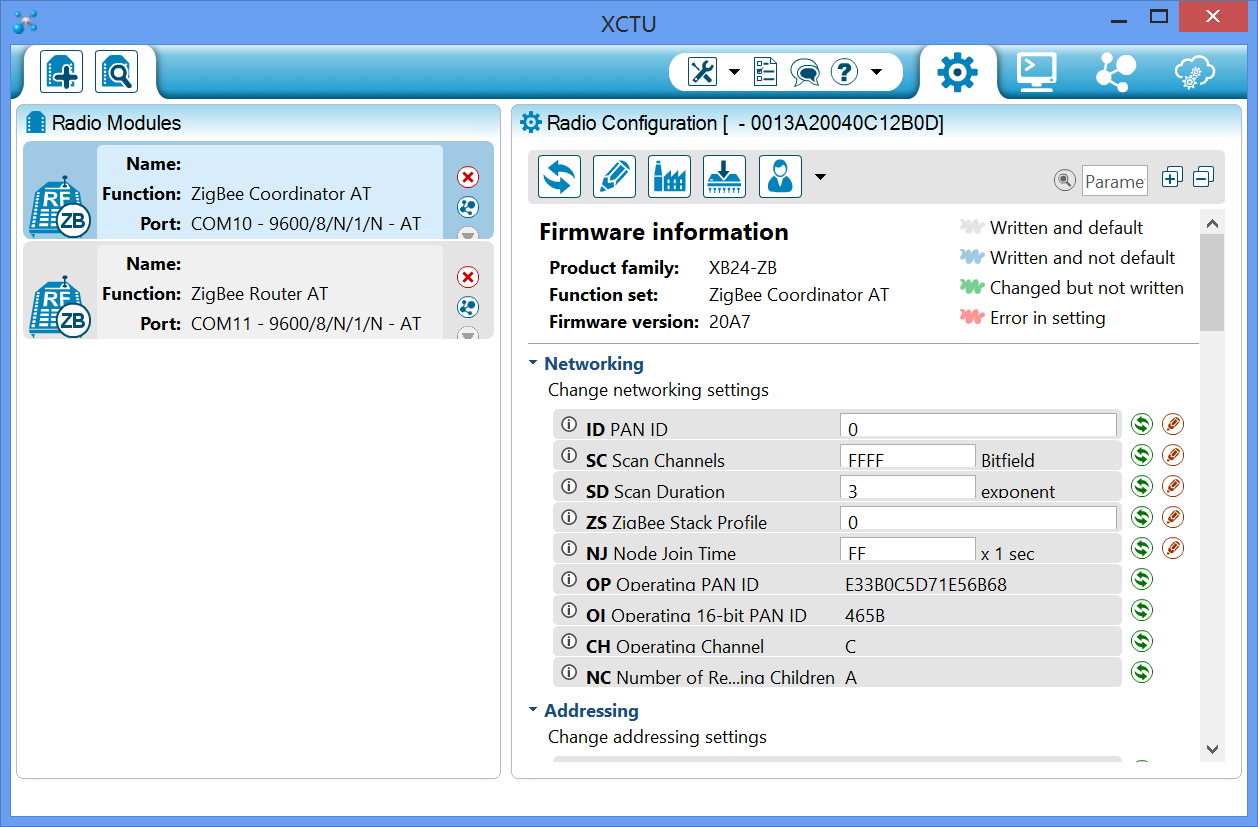Read radio settings with the refresh icon
The height and width of the screenshot is (827, 1258).
[560, 177]
